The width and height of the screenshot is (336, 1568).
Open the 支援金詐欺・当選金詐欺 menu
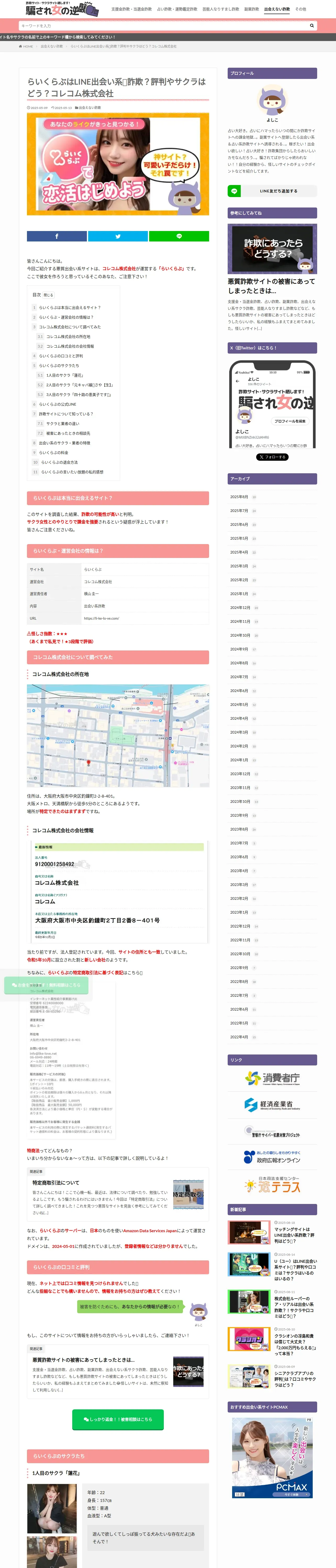(131, 9)
